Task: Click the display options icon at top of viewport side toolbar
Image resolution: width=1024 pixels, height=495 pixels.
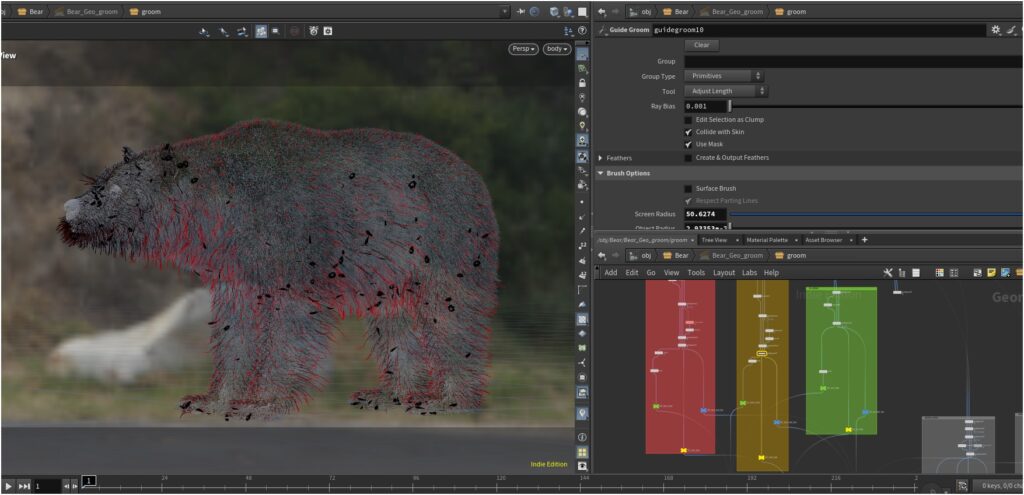Action: coord(583,54)
